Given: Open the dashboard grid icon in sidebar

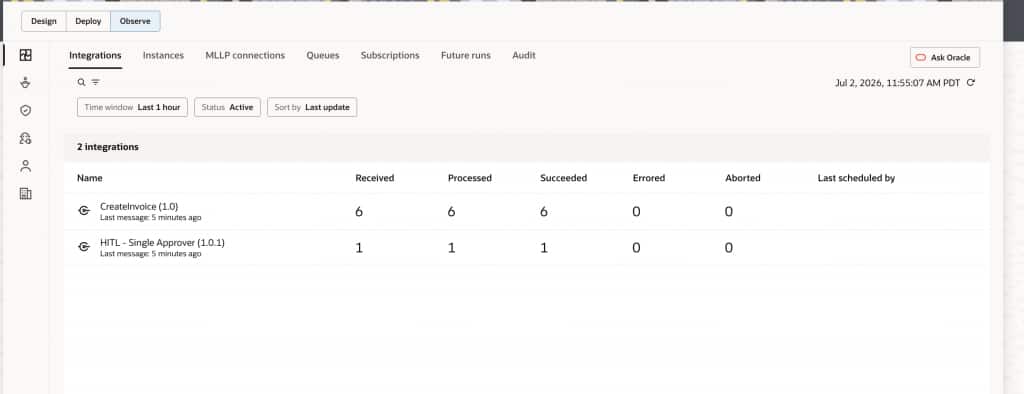Looking at the screenshot, I should [x=25, y=55].
